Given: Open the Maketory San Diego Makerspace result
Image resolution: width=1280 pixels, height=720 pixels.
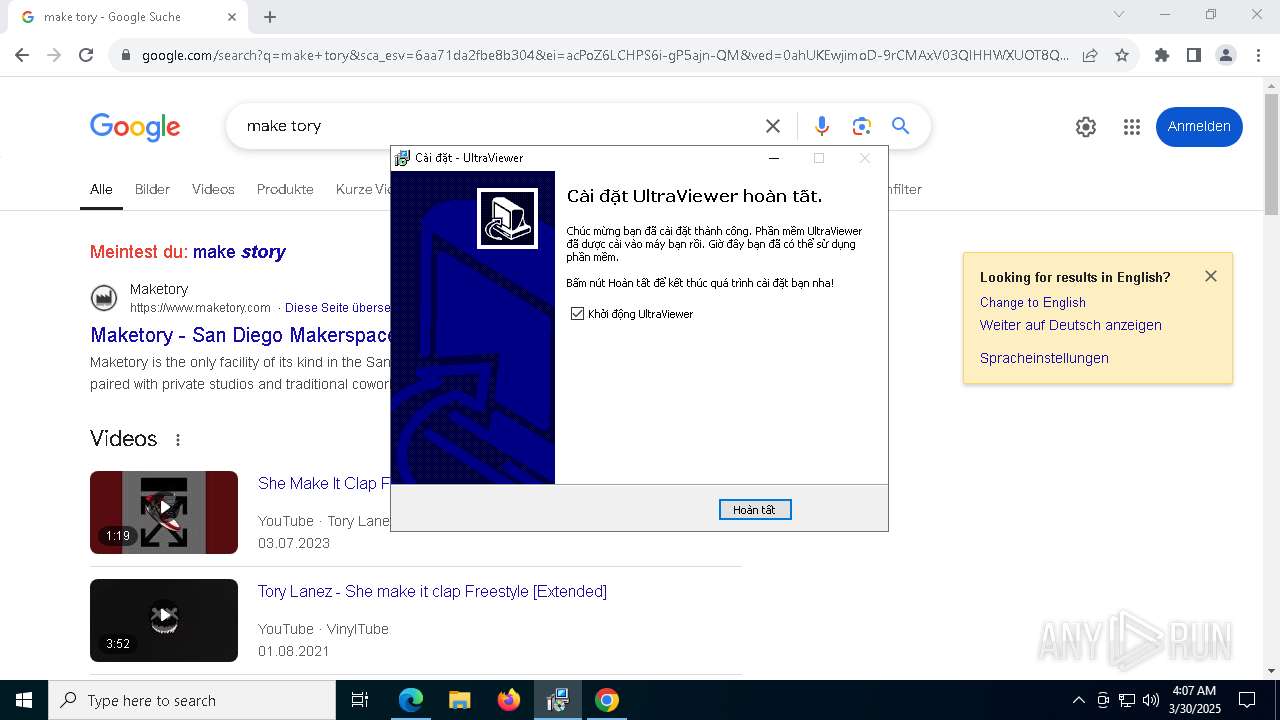Looking at the screenshot, I should pyautogui.click(x=240, y=335).
